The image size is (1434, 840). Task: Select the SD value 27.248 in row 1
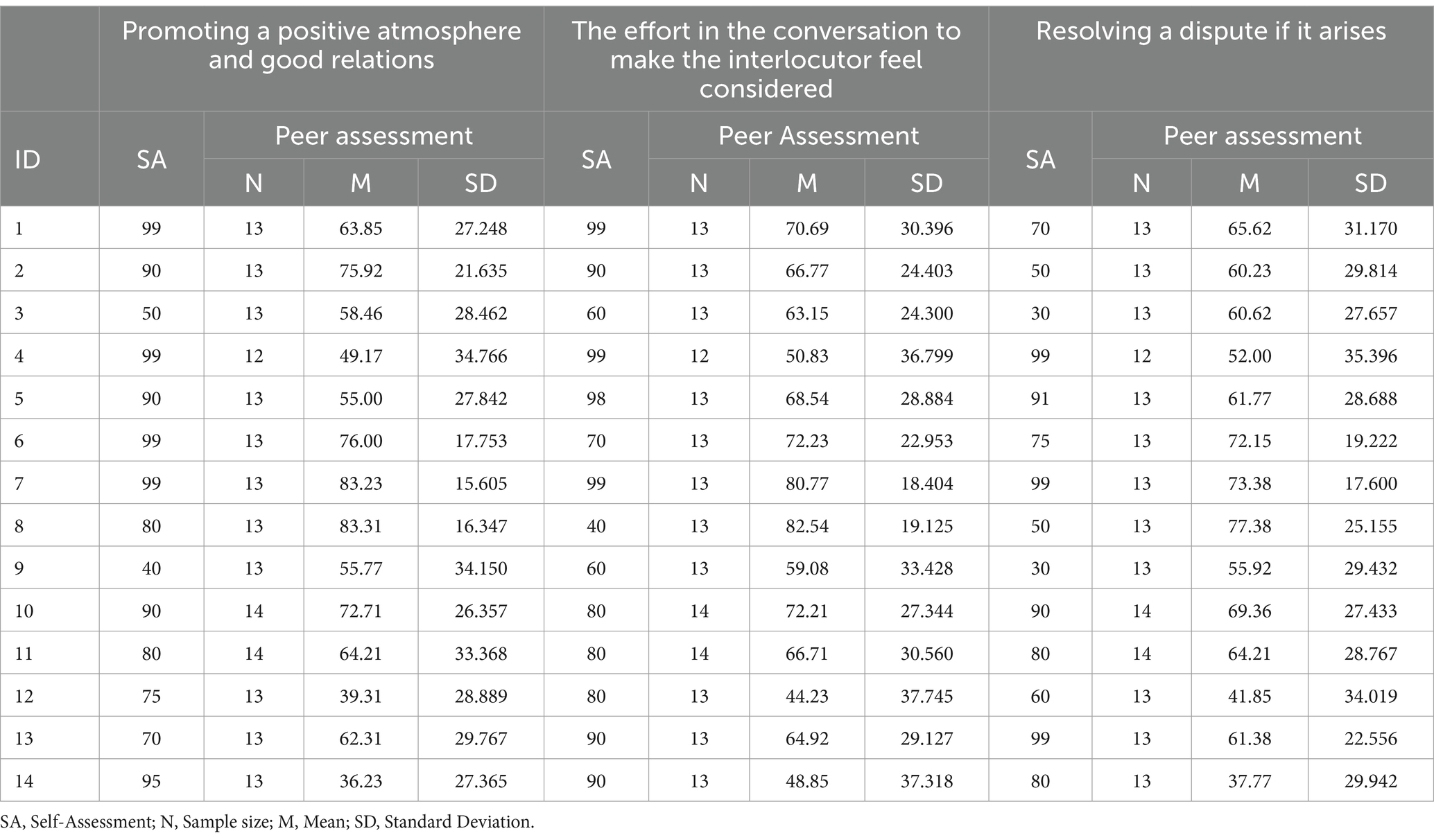click(481, 229)
